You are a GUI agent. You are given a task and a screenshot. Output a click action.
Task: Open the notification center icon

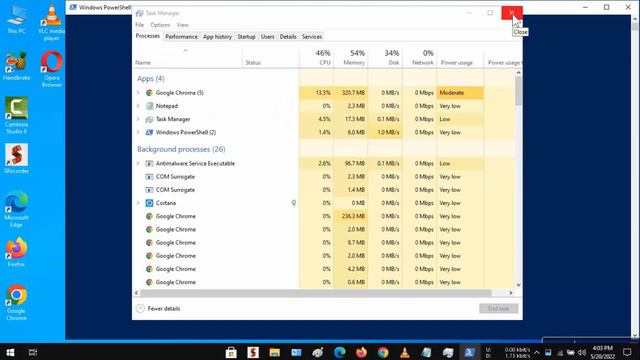pyautogui.click(x=627, y=352)
